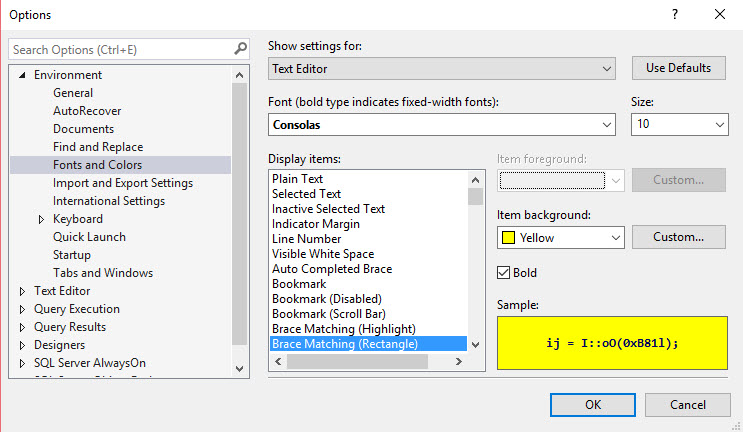Open the font Size dropdown
The height and width of the screenshot is (432, 743).
[x=679, y=125]
